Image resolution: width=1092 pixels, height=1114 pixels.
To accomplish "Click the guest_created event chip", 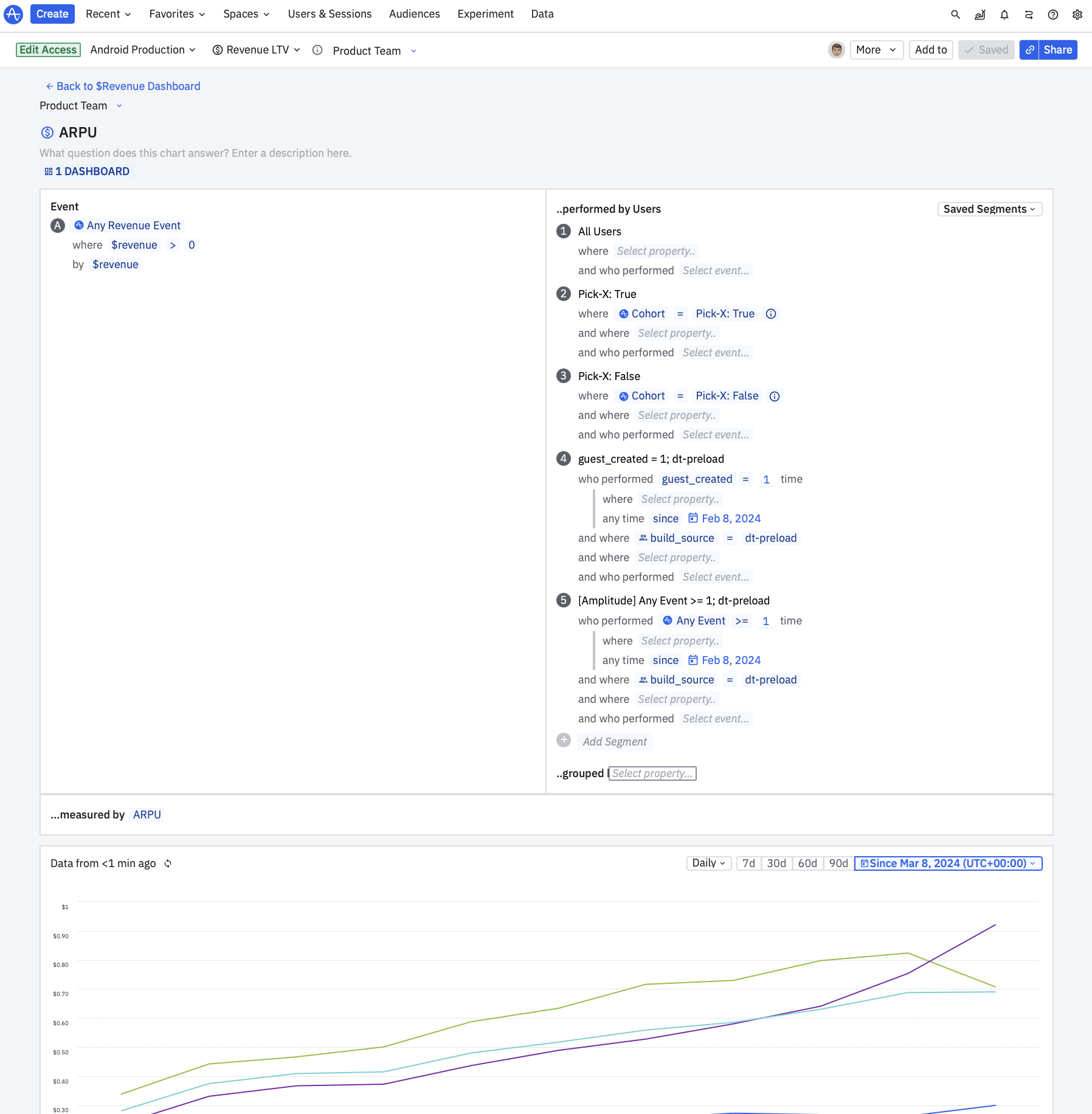I will pyautogui.click(x=697, y=479).
